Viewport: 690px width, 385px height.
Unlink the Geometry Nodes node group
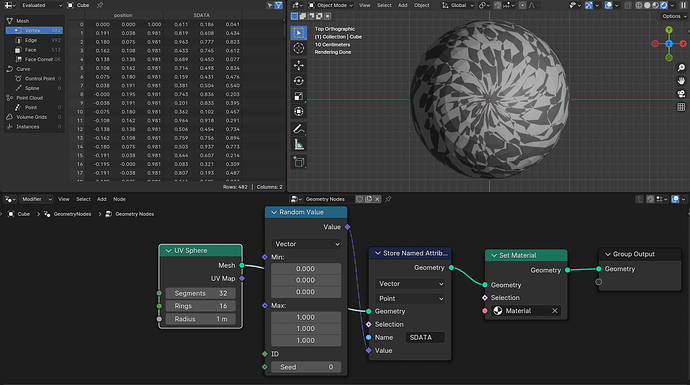point(377,199)
